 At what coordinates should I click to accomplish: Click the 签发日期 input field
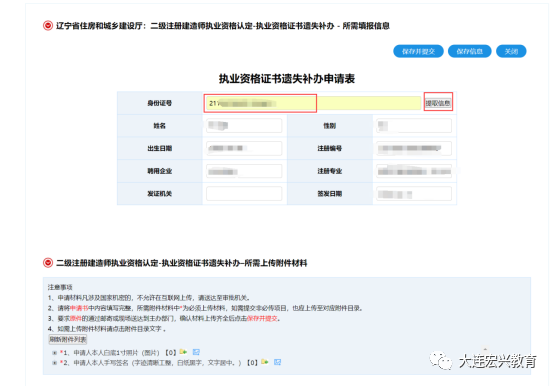pos(414,194)
